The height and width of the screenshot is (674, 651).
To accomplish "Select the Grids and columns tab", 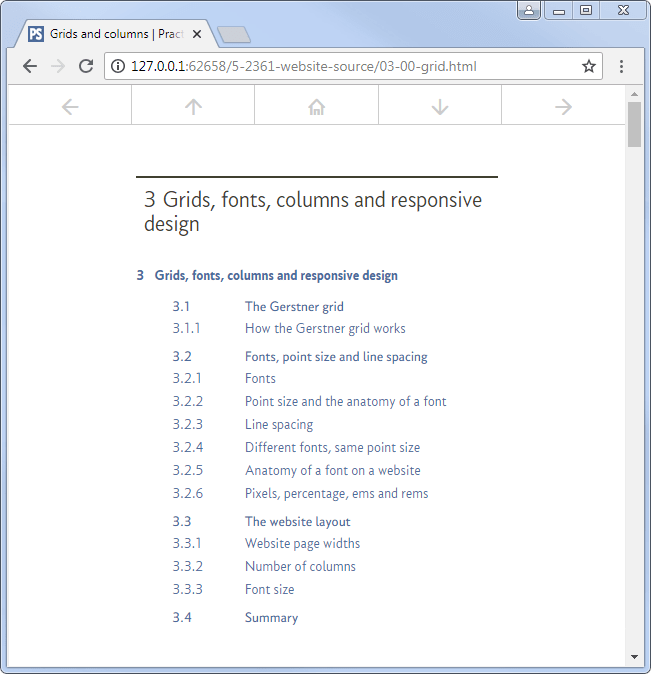I will point(116,34).
